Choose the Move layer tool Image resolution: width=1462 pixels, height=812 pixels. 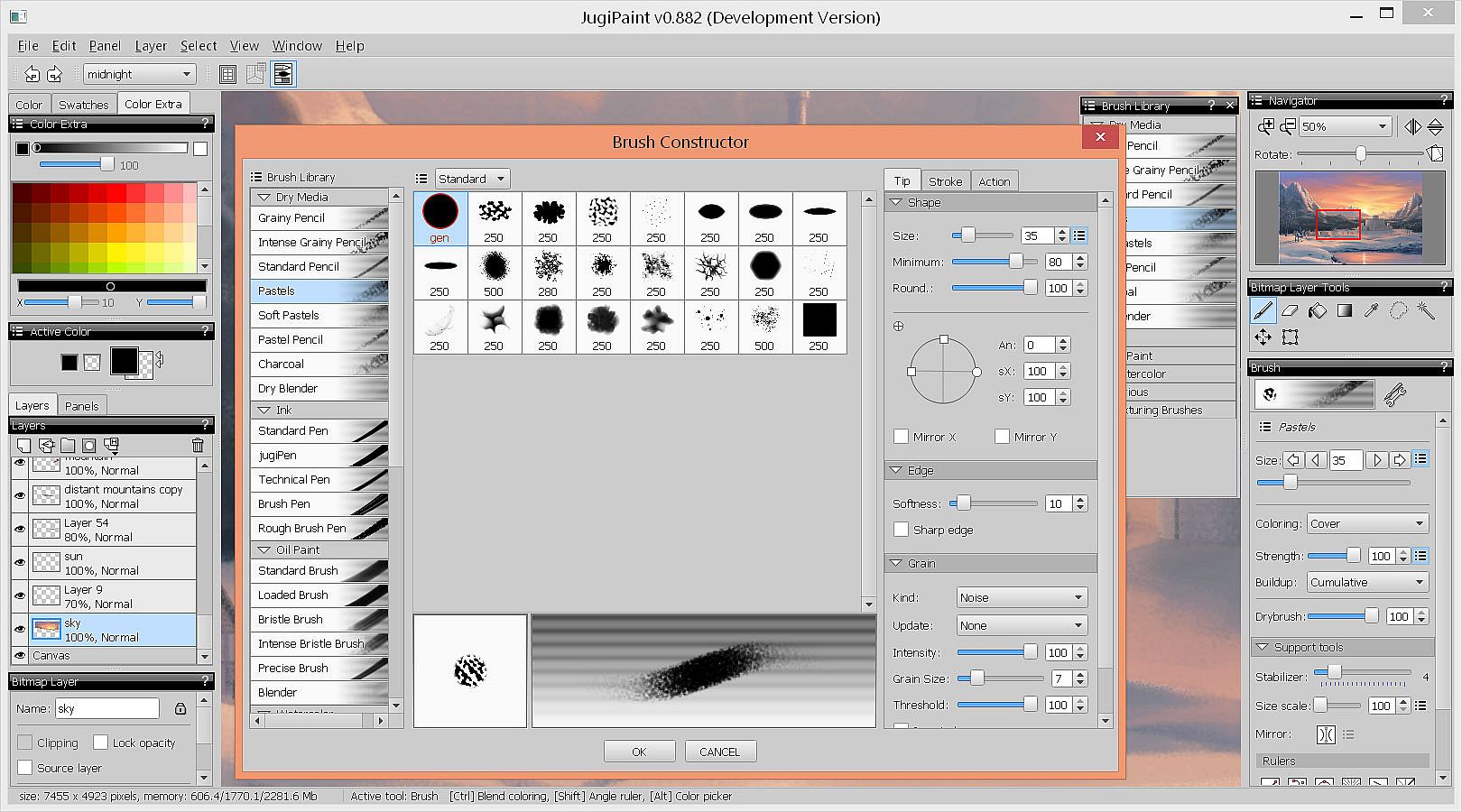1263,337
